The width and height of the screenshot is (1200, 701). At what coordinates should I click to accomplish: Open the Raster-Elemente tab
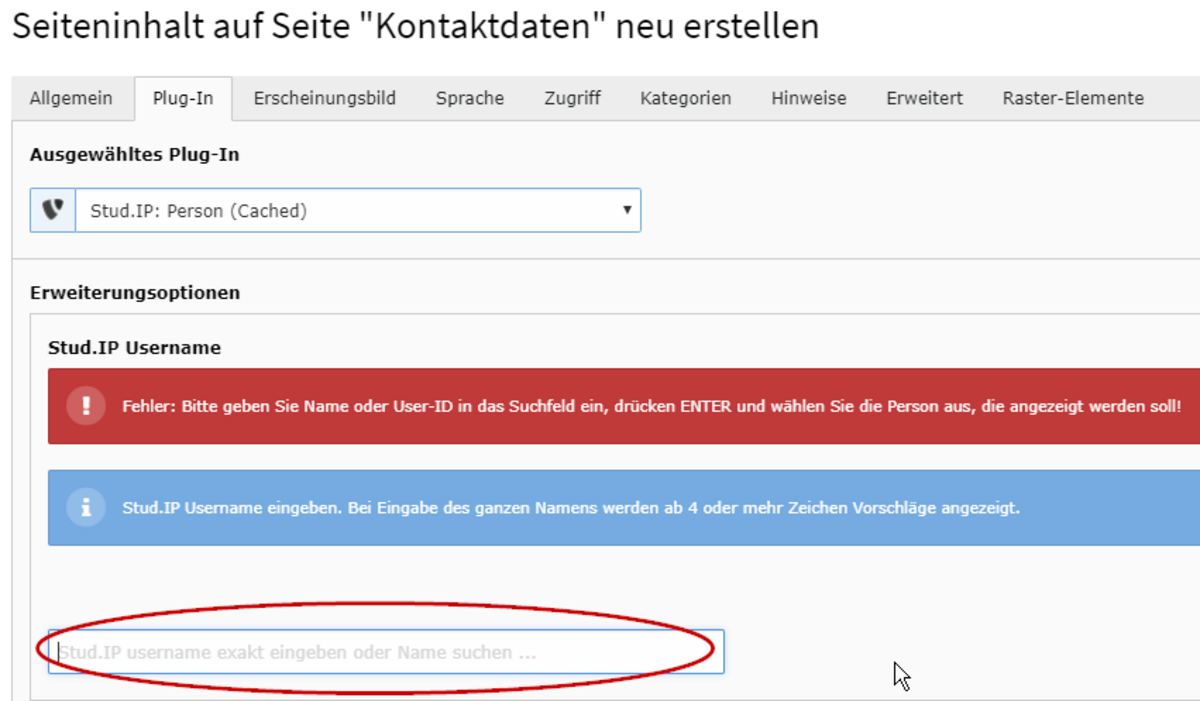(x=1073, y=98)
